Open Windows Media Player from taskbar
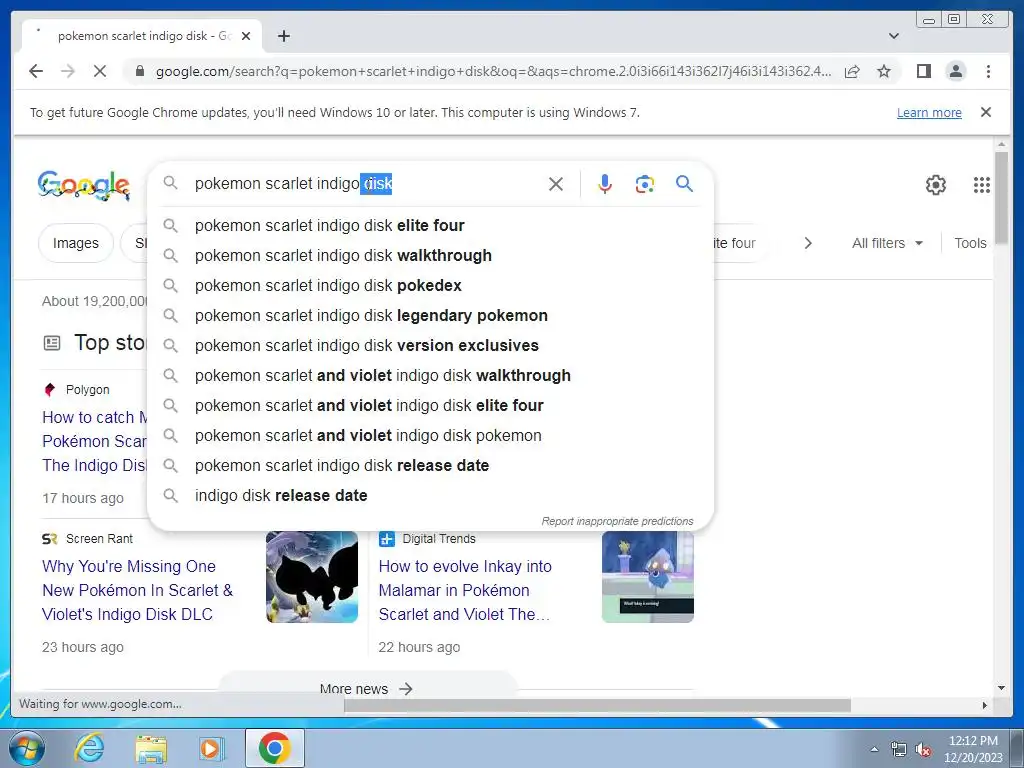The height and width of the screenshot is (768, 1024). tap(211, 748)
